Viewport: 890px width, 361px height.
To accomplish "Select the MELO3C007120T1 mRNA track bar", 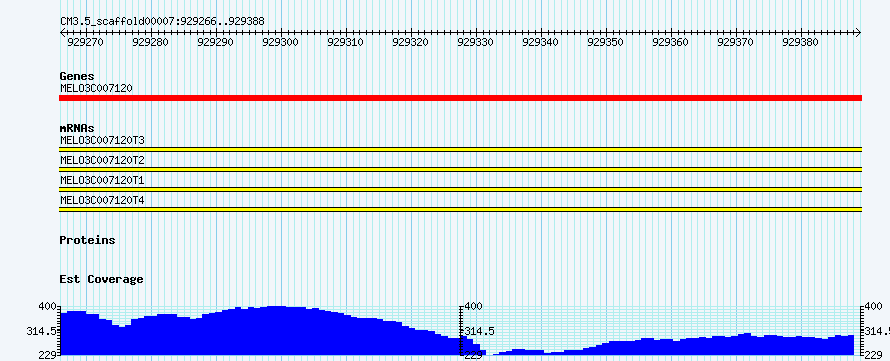I will click(x=460, y=189).
